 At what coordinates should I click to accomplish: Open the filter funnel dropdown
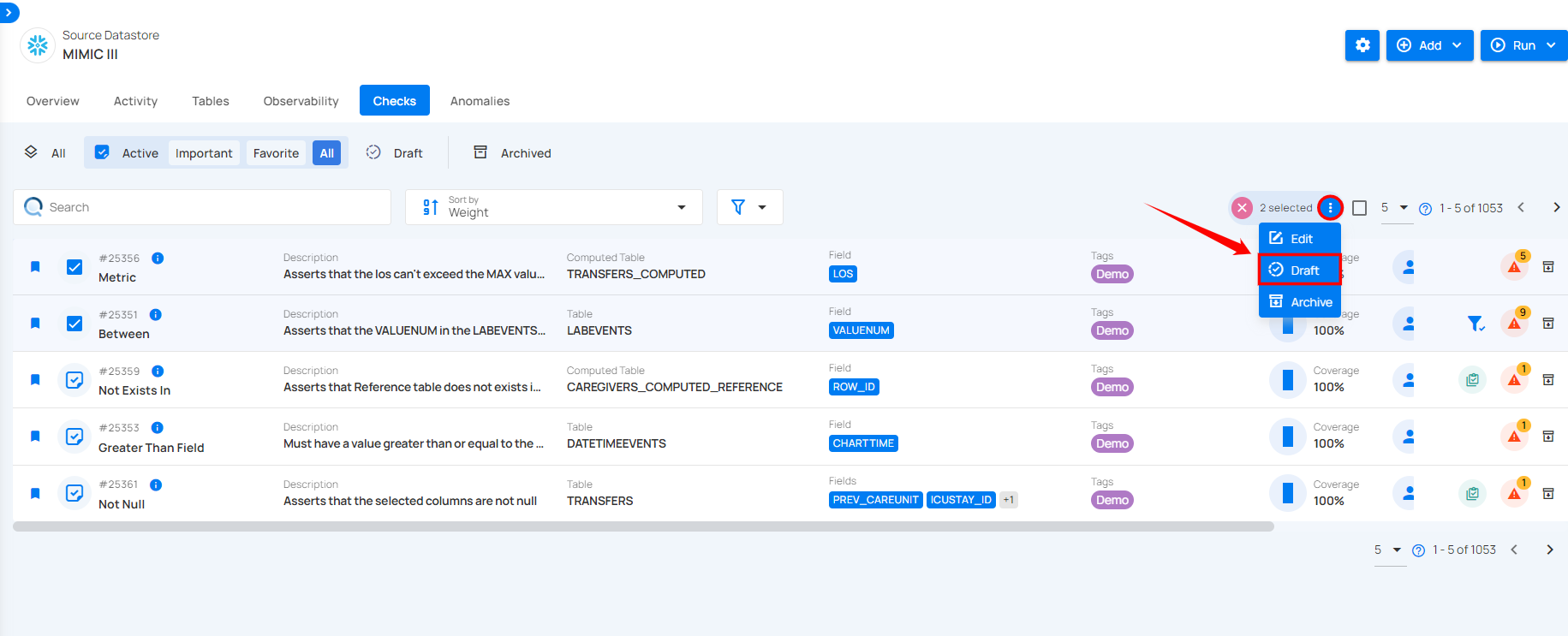(x=749, y=207)
